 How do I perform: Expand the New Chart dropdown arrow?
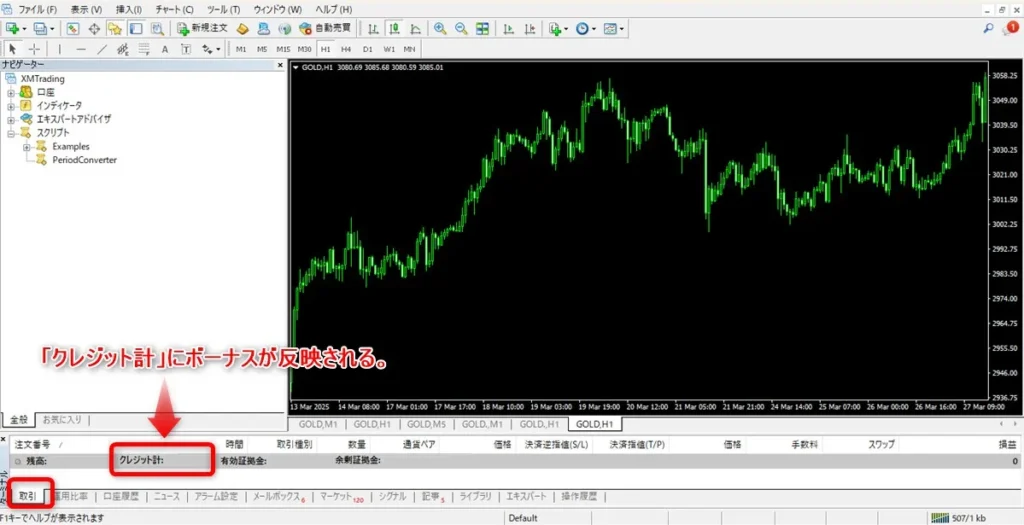coord(24,29)
